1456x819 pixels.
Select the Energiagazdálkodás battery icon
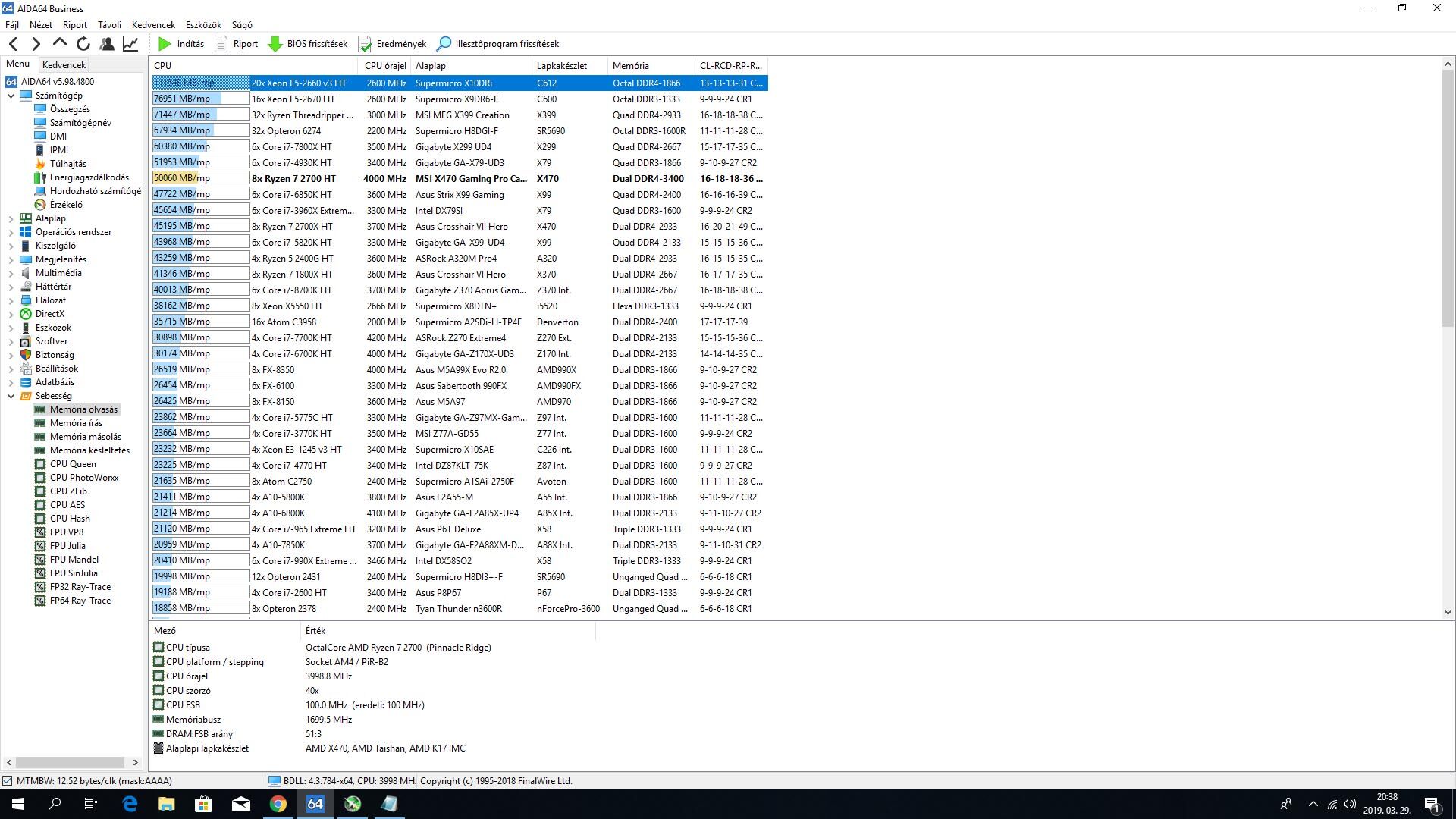click(40, 177)
